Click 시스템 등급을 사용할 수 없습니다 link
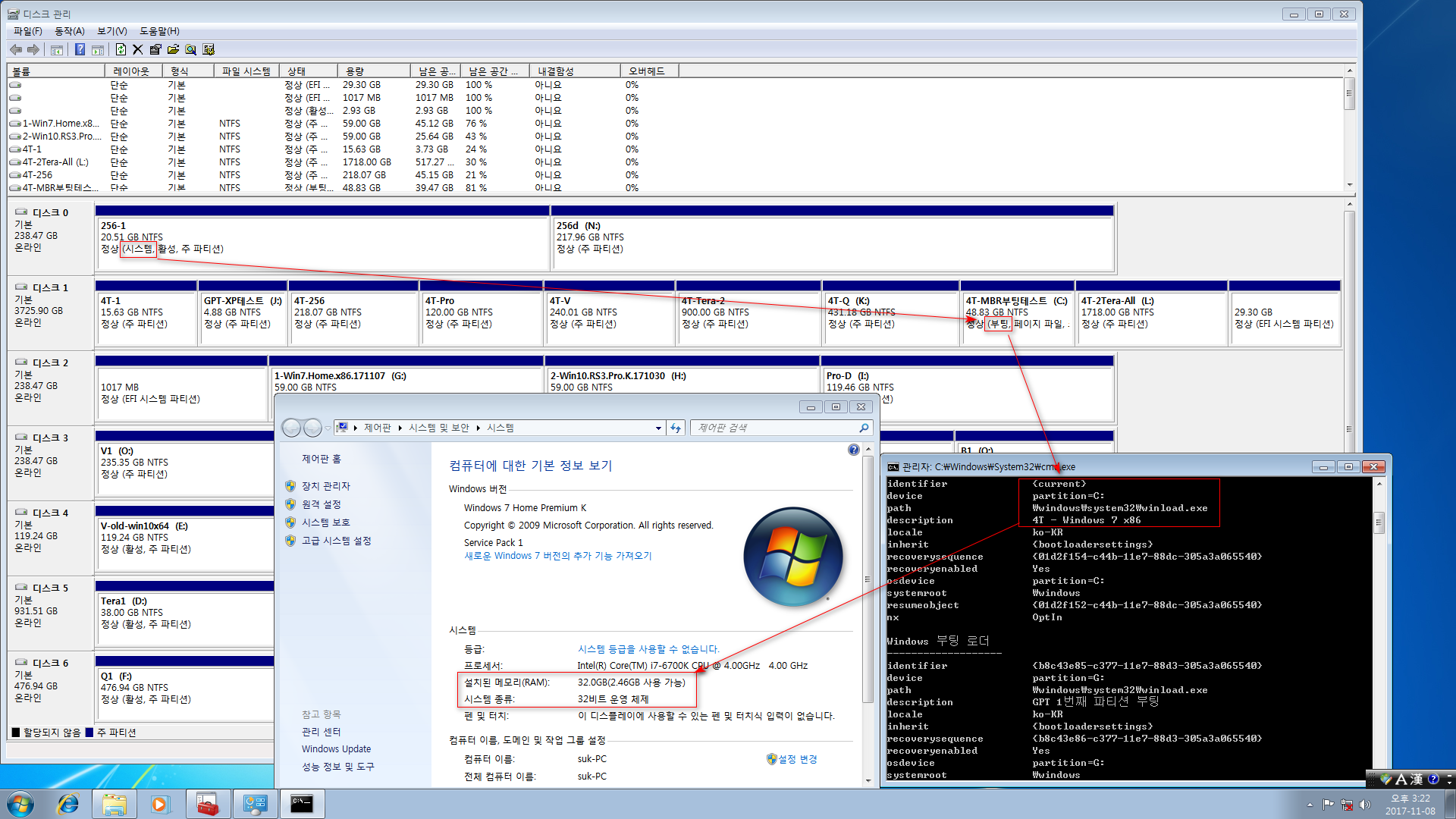This screenshot has width=1456, height=819. pyautogui.click(x=648, y=649)
